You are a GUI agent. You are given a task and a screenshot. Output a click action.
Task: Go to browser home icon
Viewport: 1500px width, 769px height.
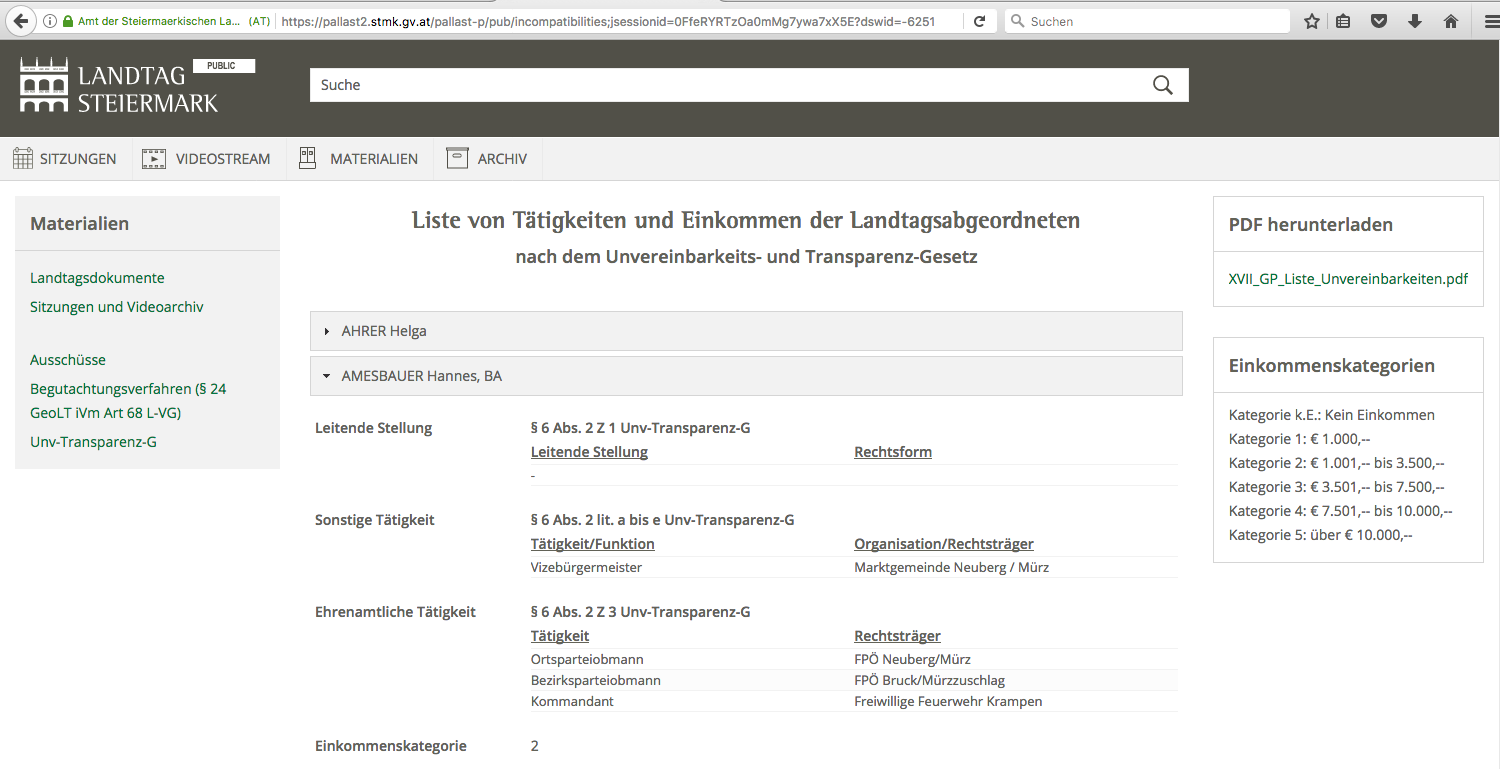[x=1451, y=21]
